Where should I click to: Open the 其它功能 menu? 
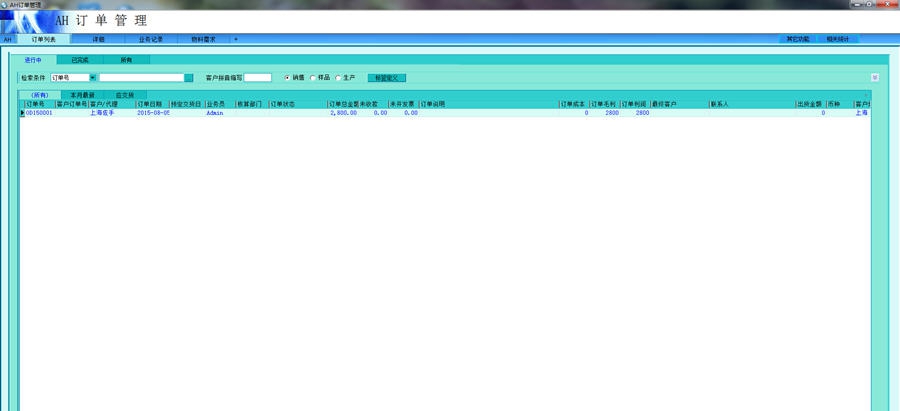coord(797,40)
